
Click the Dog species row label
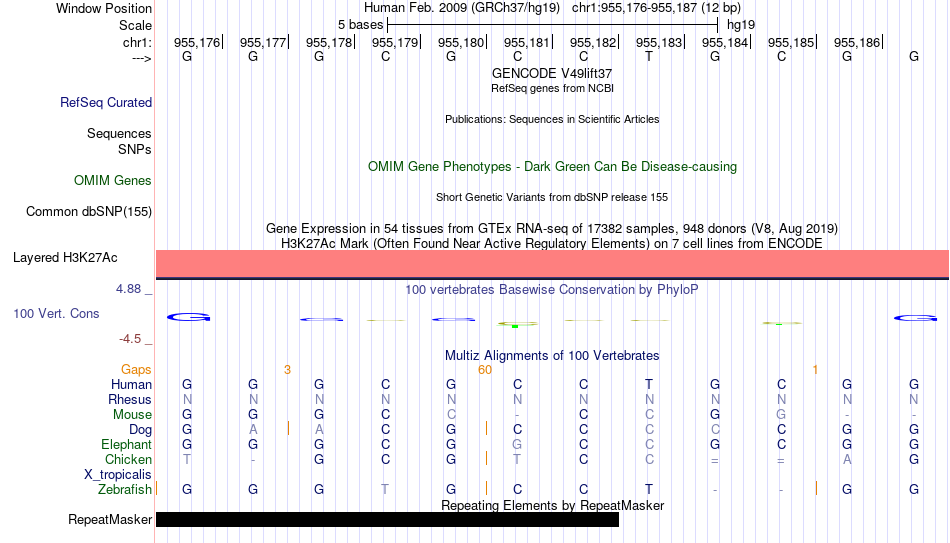(x=140, y=430)
